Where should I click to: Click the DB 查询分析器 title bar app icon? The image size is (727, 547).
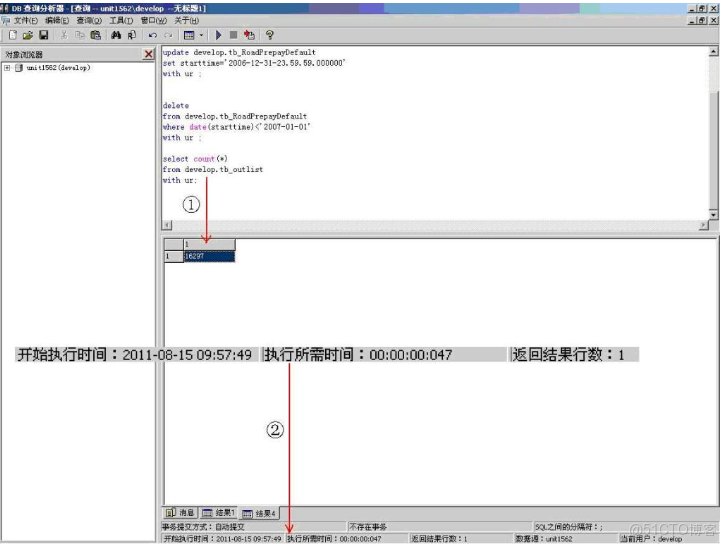(5, 8)
